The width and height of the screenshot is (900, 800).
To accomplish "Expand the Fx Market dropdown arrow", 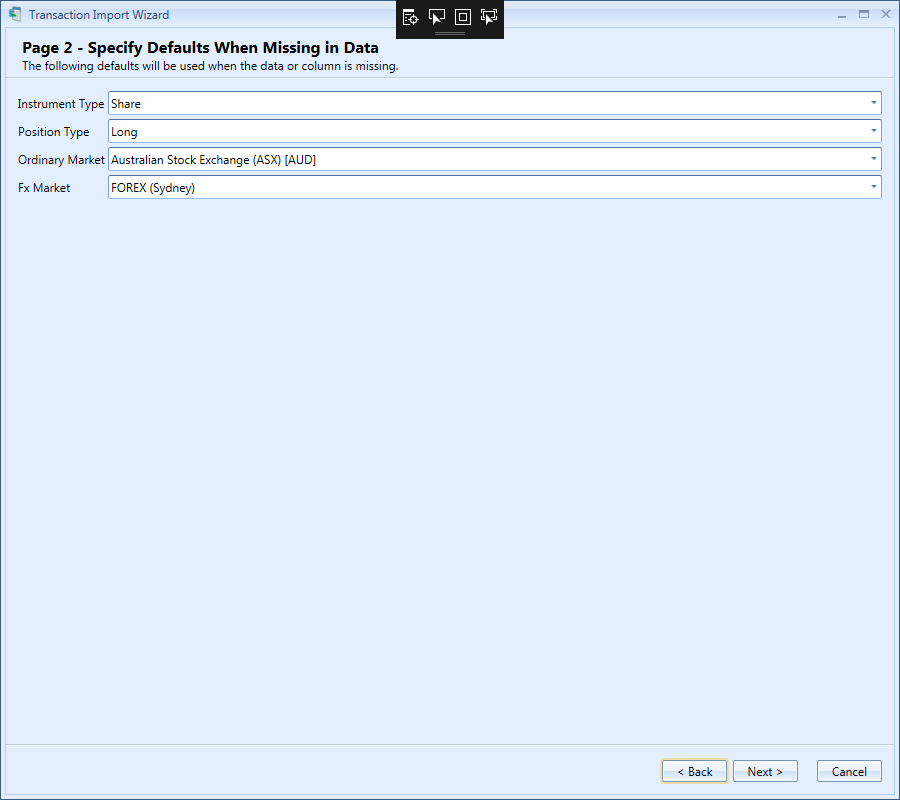I will click(874, 187).
